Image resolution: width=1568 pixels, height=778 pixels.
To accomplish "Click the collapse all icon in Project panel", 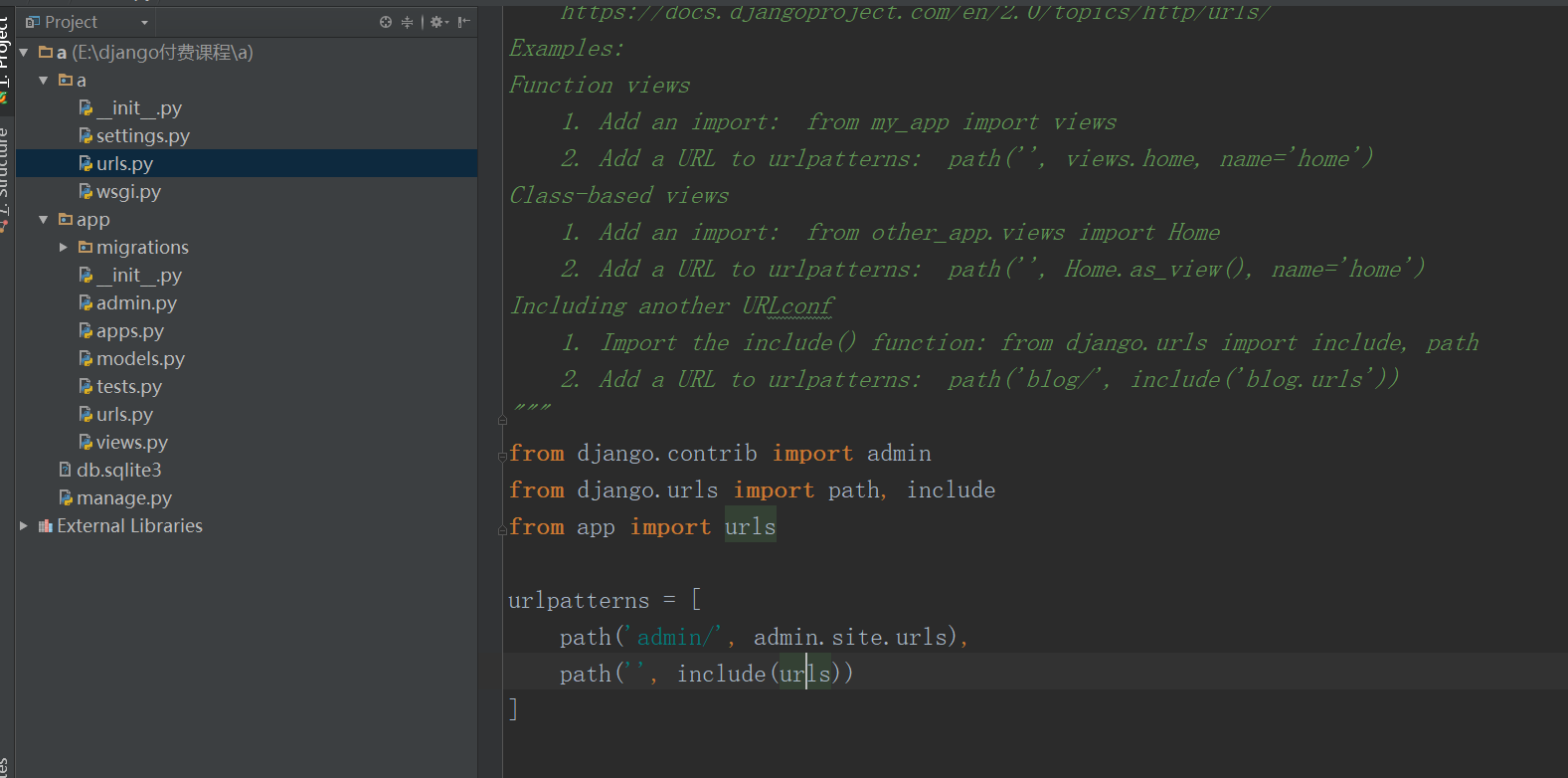I will (407, 22).
